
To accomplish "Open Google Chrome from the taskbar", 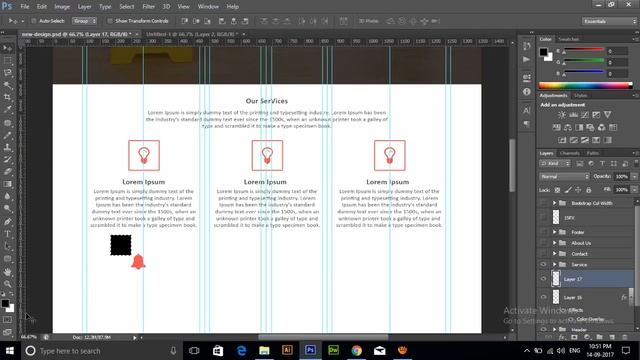I will click(356, 350).
